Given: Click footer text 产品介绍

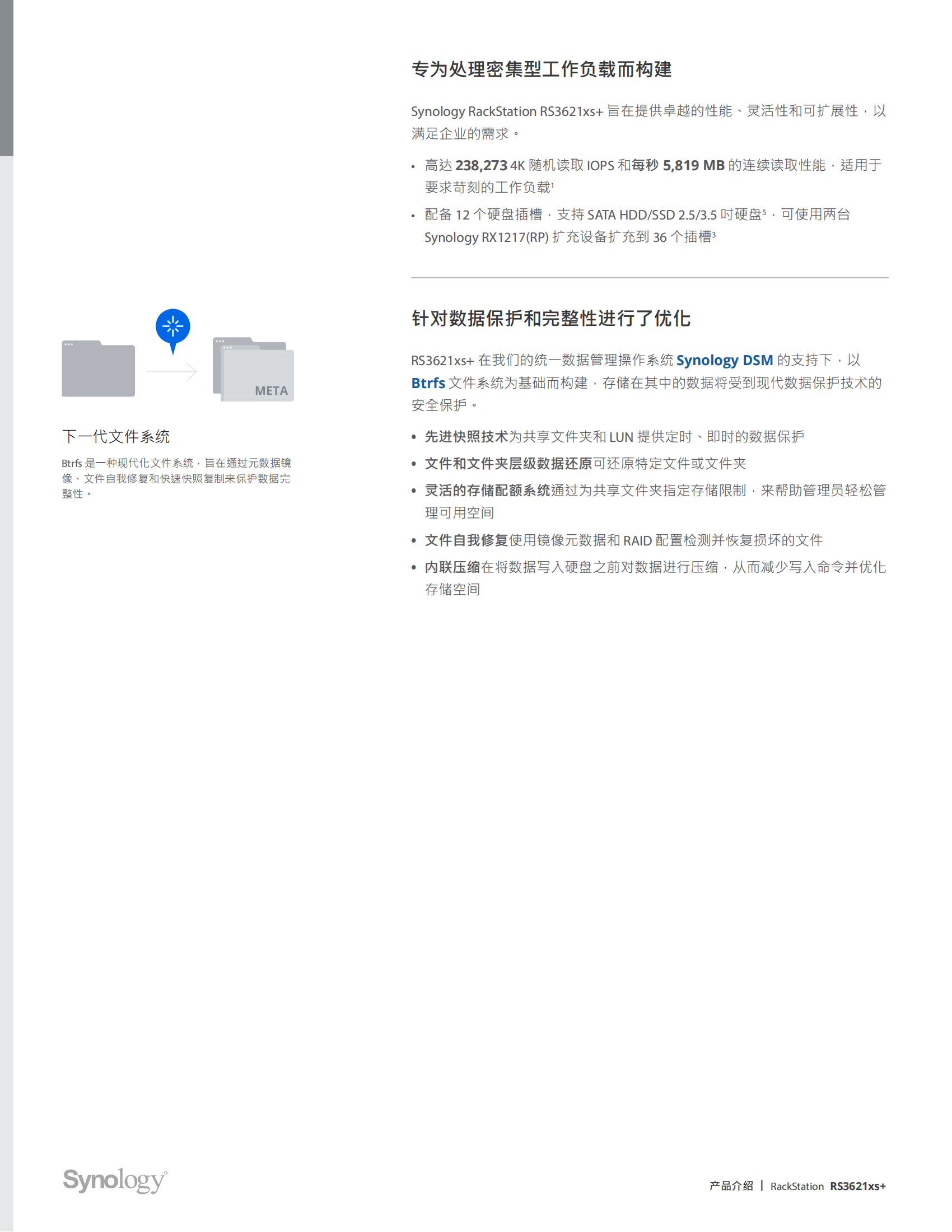Looking at the screenshot, I should pos(731,1186).
